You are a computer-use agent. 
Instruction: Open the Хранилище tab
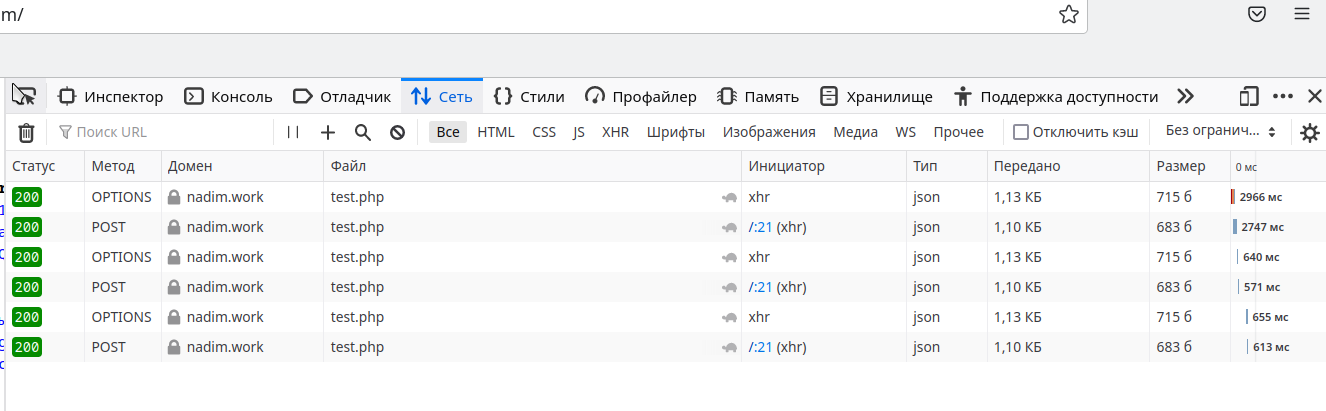[876, 97]
